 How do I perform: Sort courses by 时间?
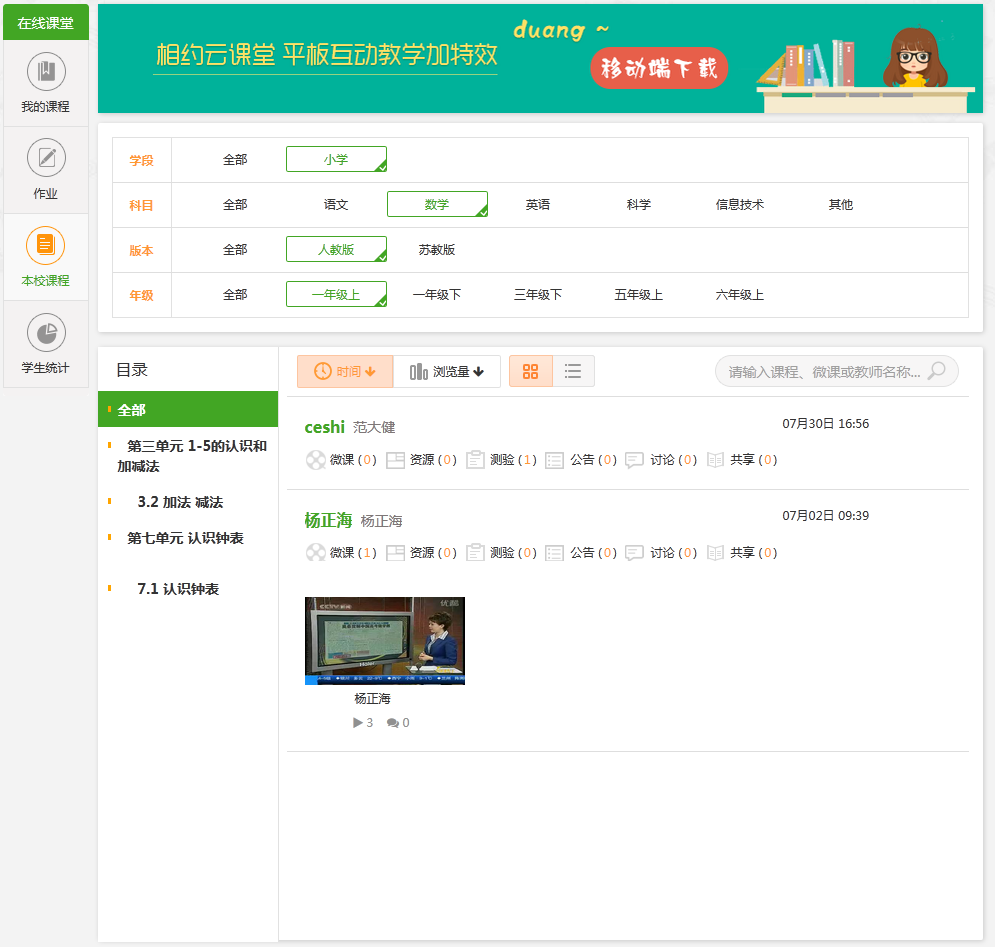point(345,371)
